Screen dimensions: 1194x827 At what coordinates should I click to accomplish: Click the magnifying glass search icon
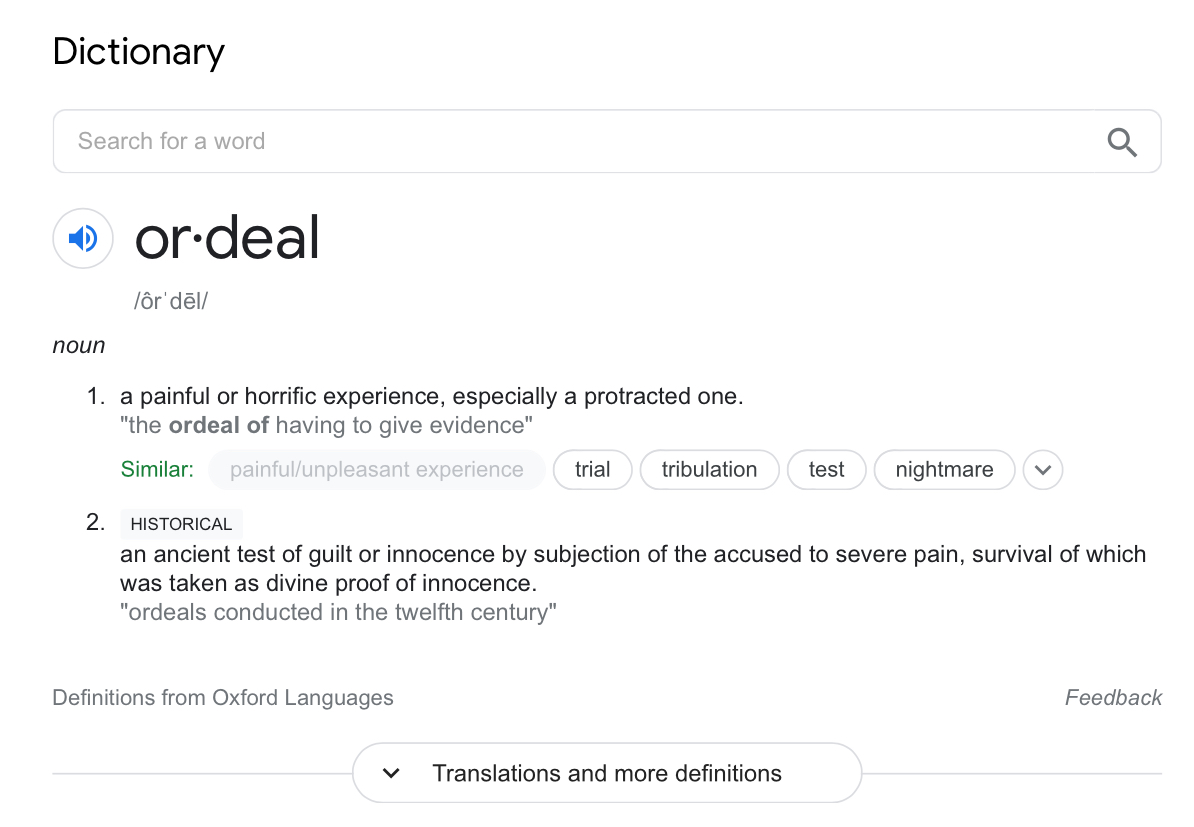click(1122, 142)
